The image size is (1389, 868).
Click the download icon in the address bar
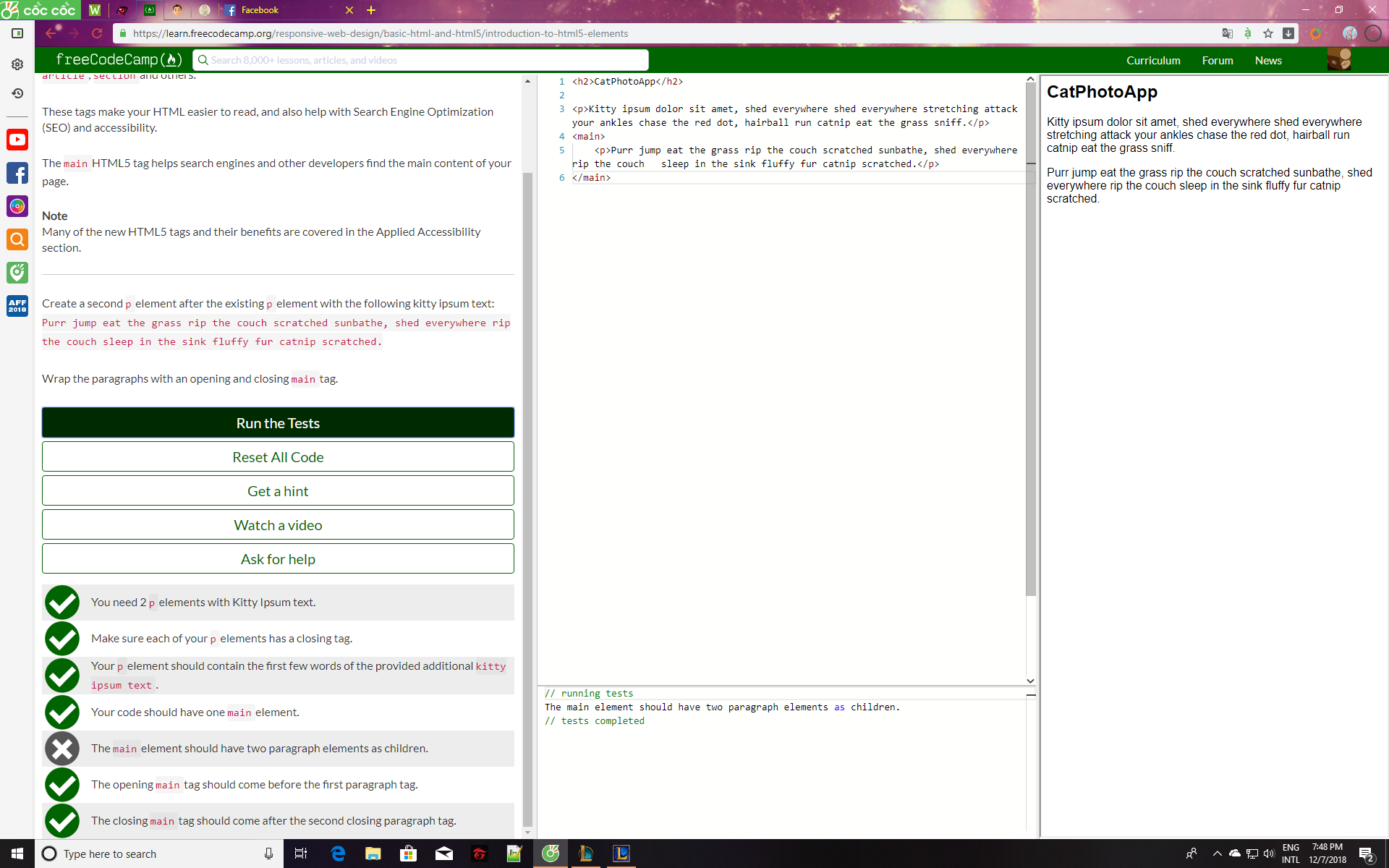pos(1288,33)
